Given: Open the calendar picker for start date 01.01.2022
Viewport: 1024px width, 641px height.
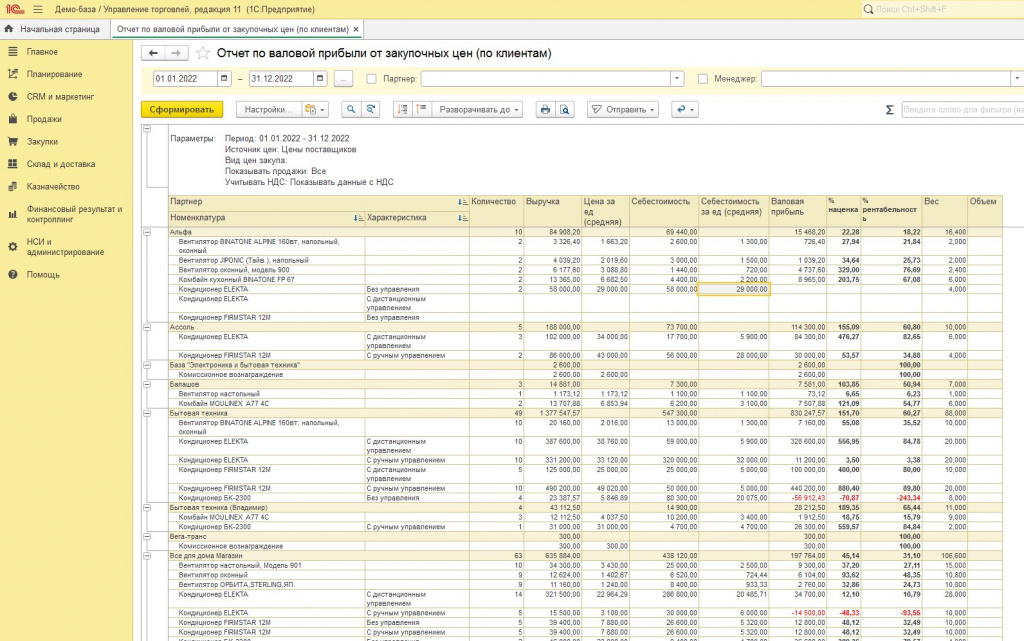Looking at the screenshot, I should [226, 78].
